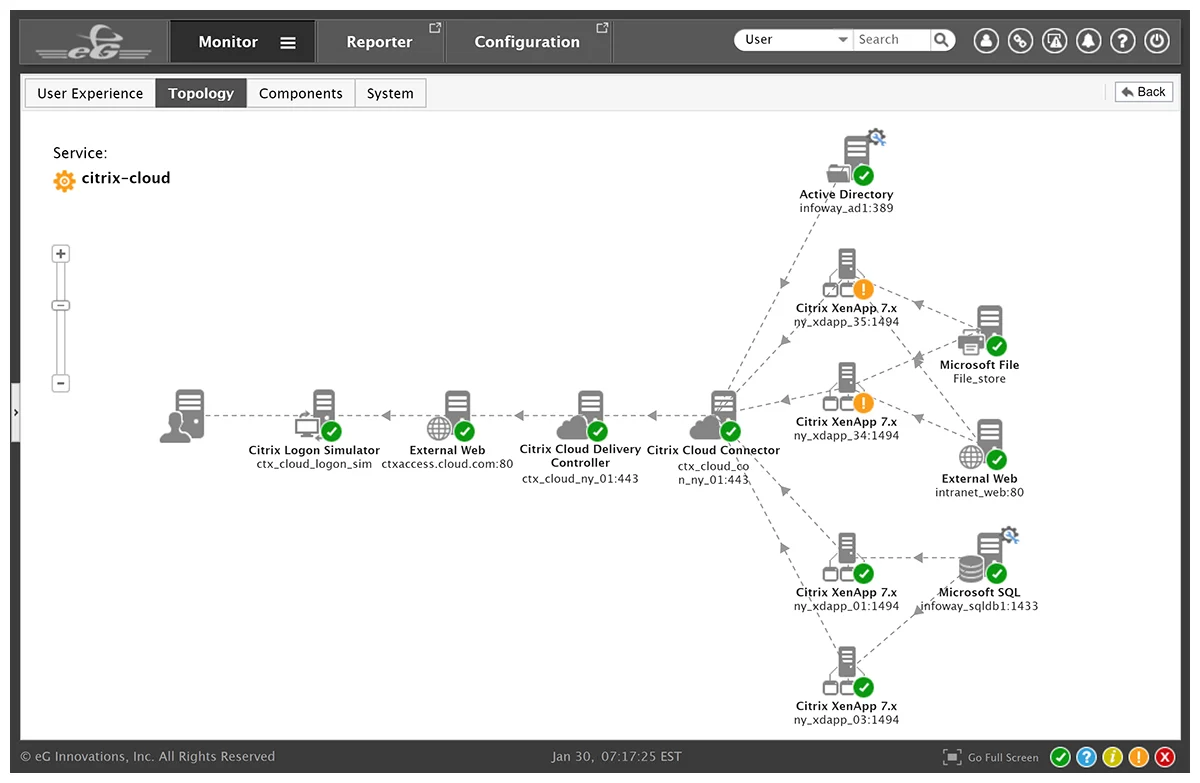Select the Active Directory infoway_ad1 node
Screen dimensions: 1200x783
(x=851, y=158)
